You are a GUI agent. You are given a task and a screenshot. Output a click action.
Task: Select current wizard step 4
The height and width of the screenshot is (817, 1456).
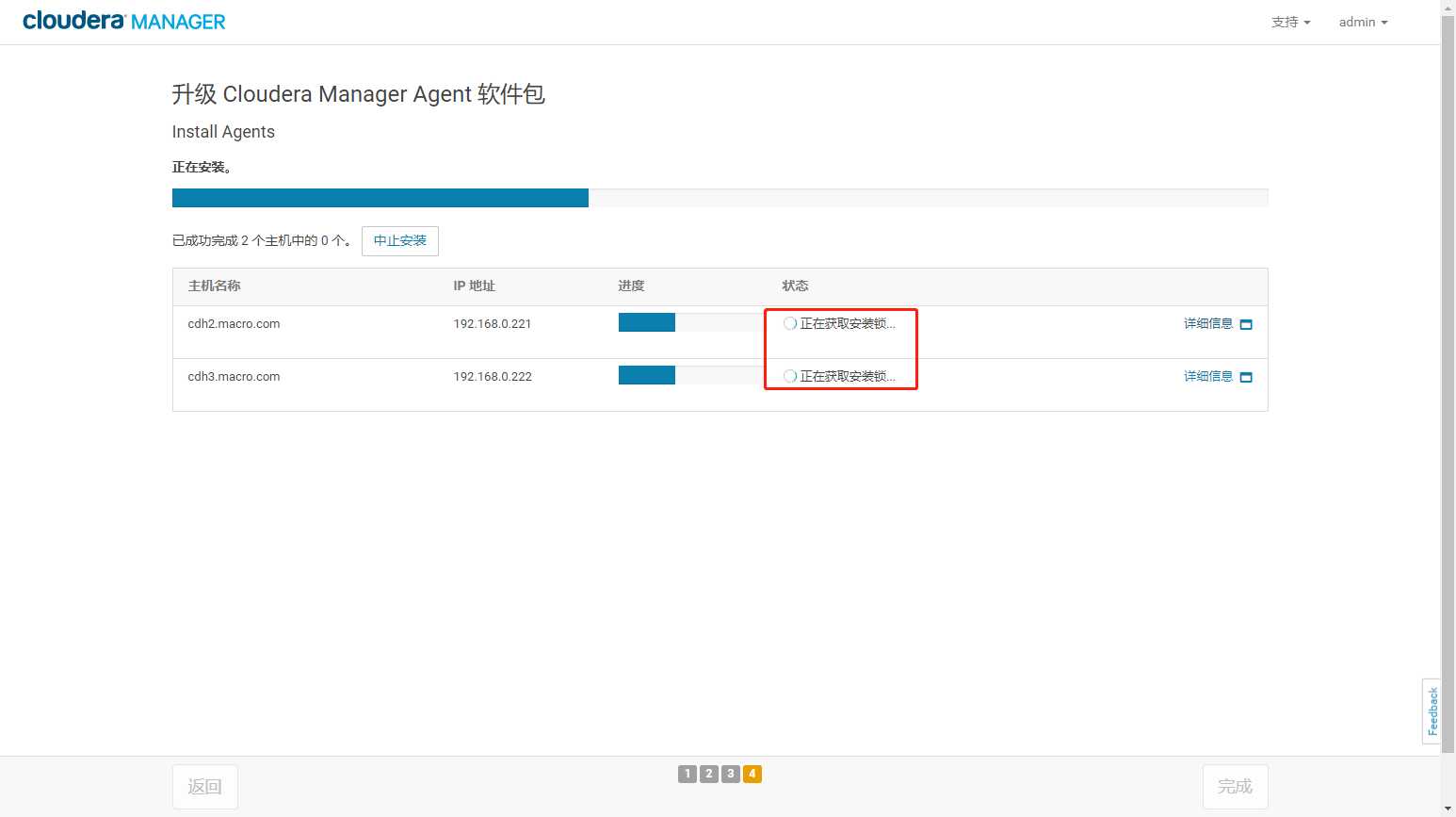coord(752,774)
